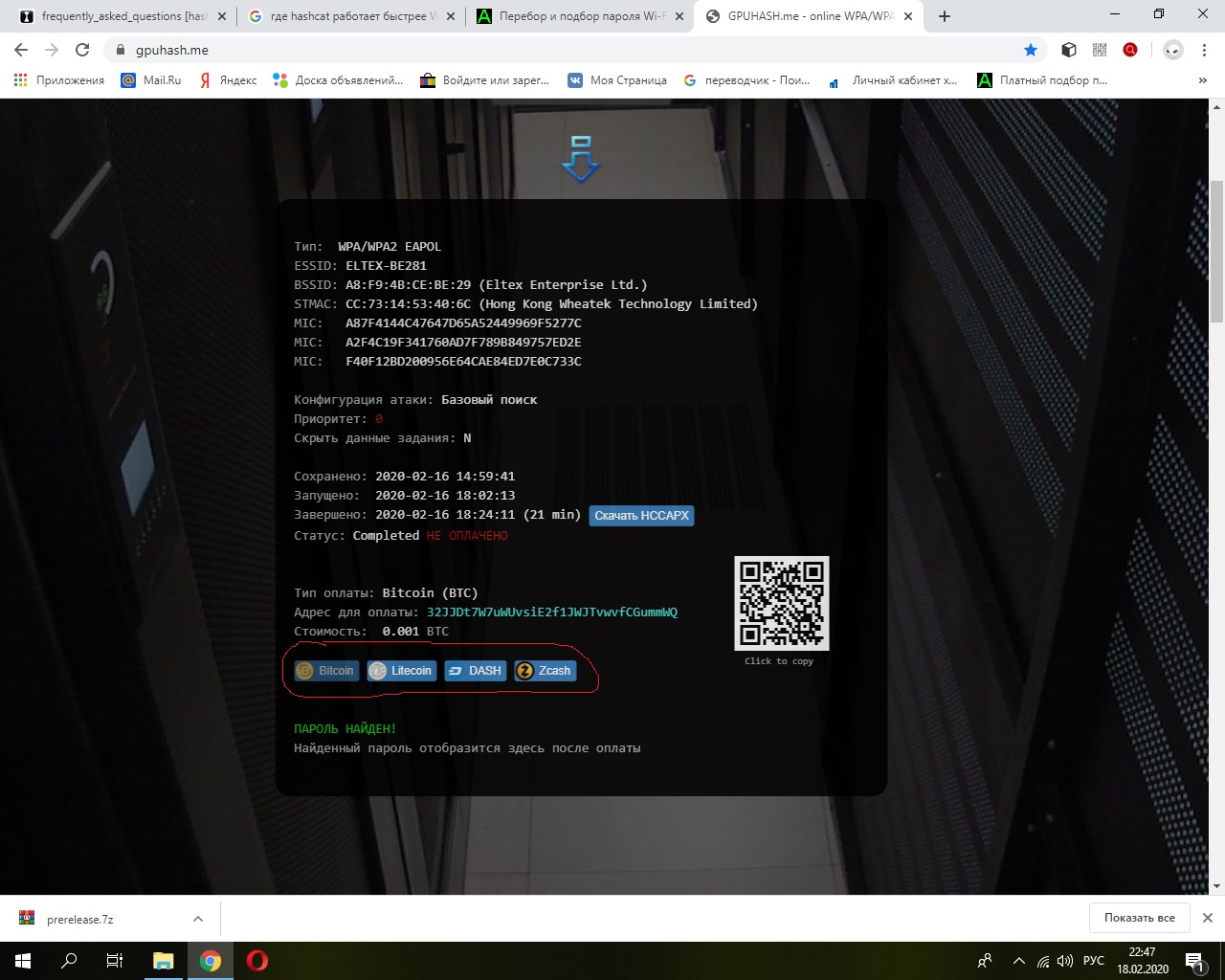Go back to previous page
The image size is (1225, 980).
click(21, 50)
